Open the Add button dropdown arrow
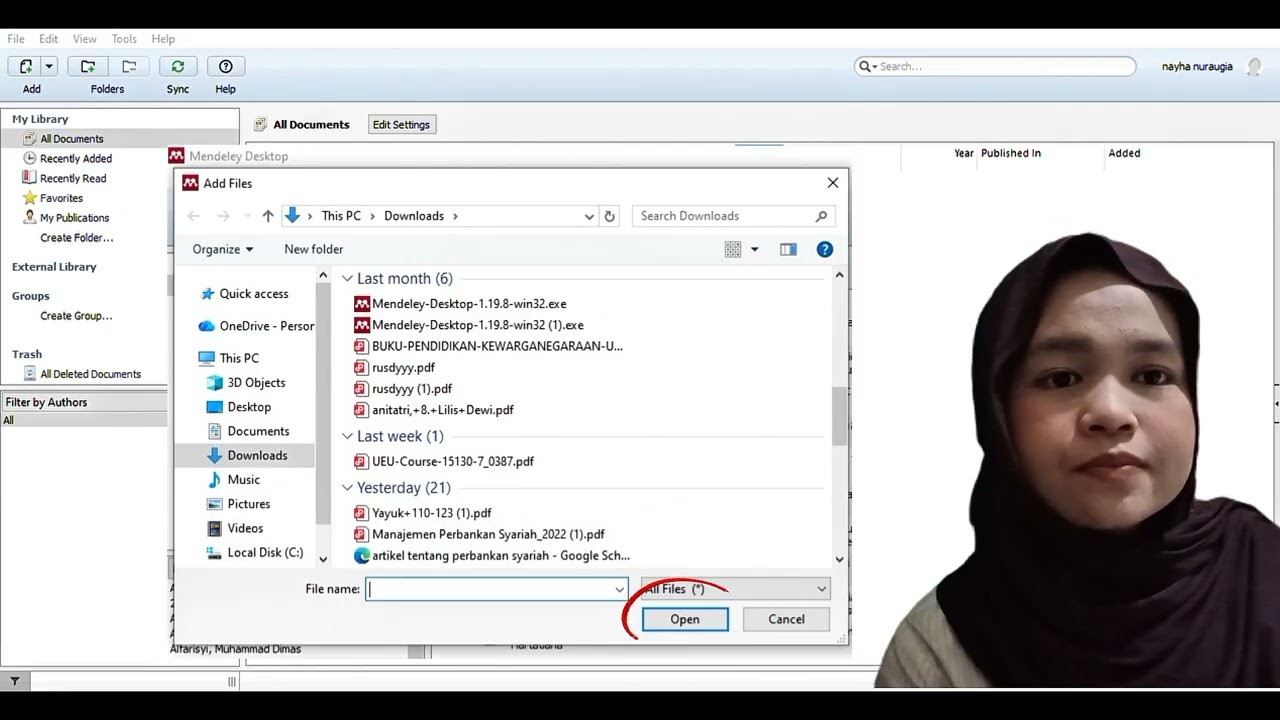Viewport: 1280px width, 720px height. [48, 66]
